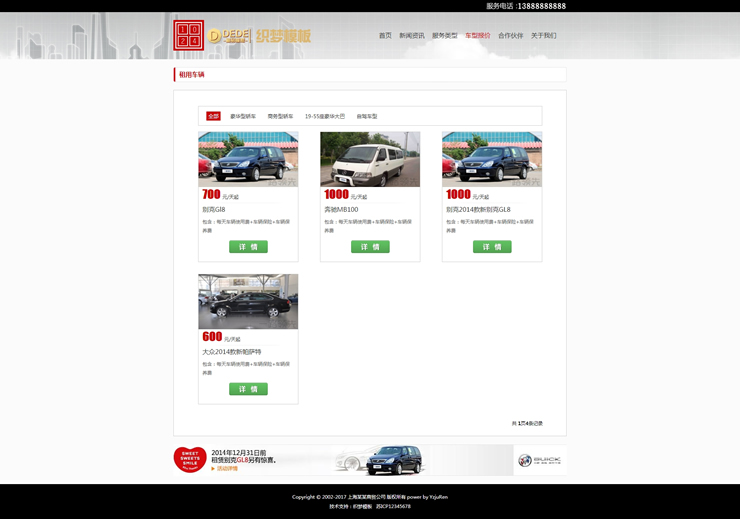Click the red Sweet Smile heart icon

[190, 459]
